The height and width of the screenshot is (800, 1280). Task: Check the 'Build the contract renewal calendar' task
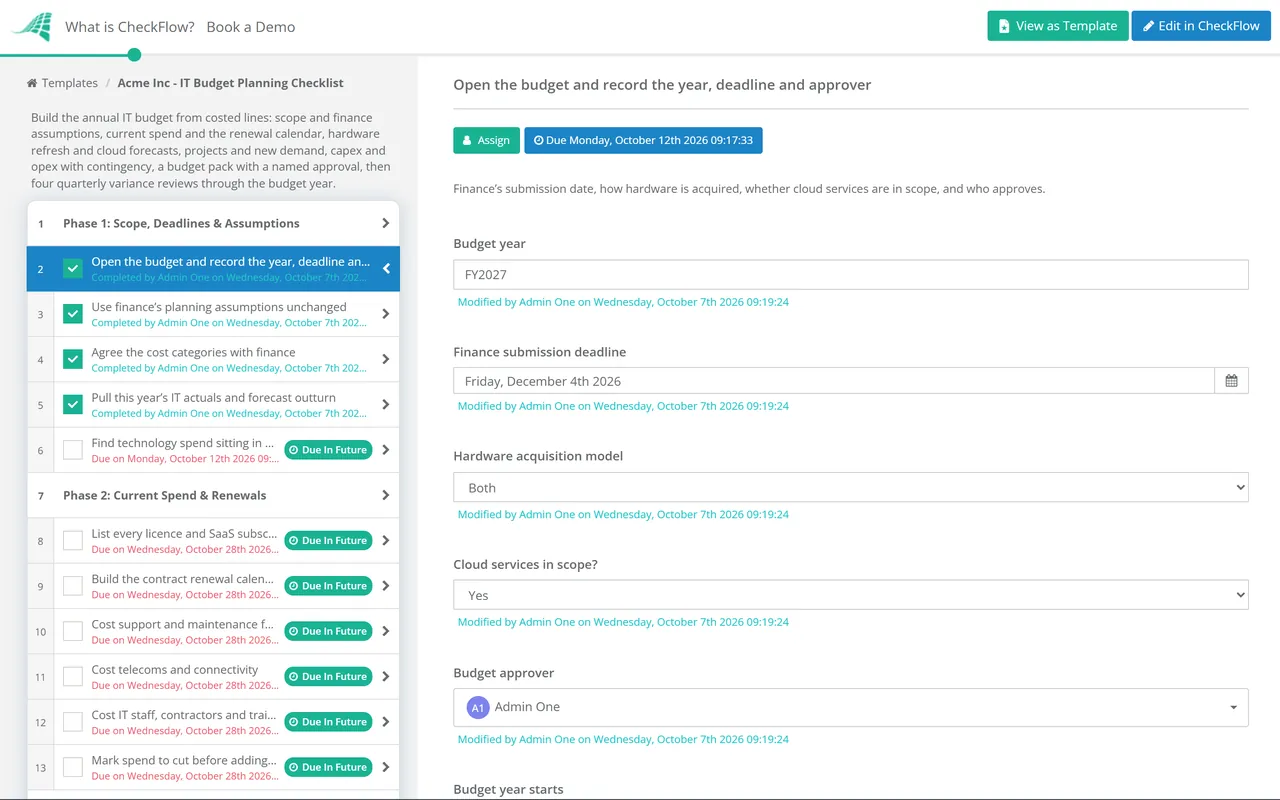[x=73, y=586]
